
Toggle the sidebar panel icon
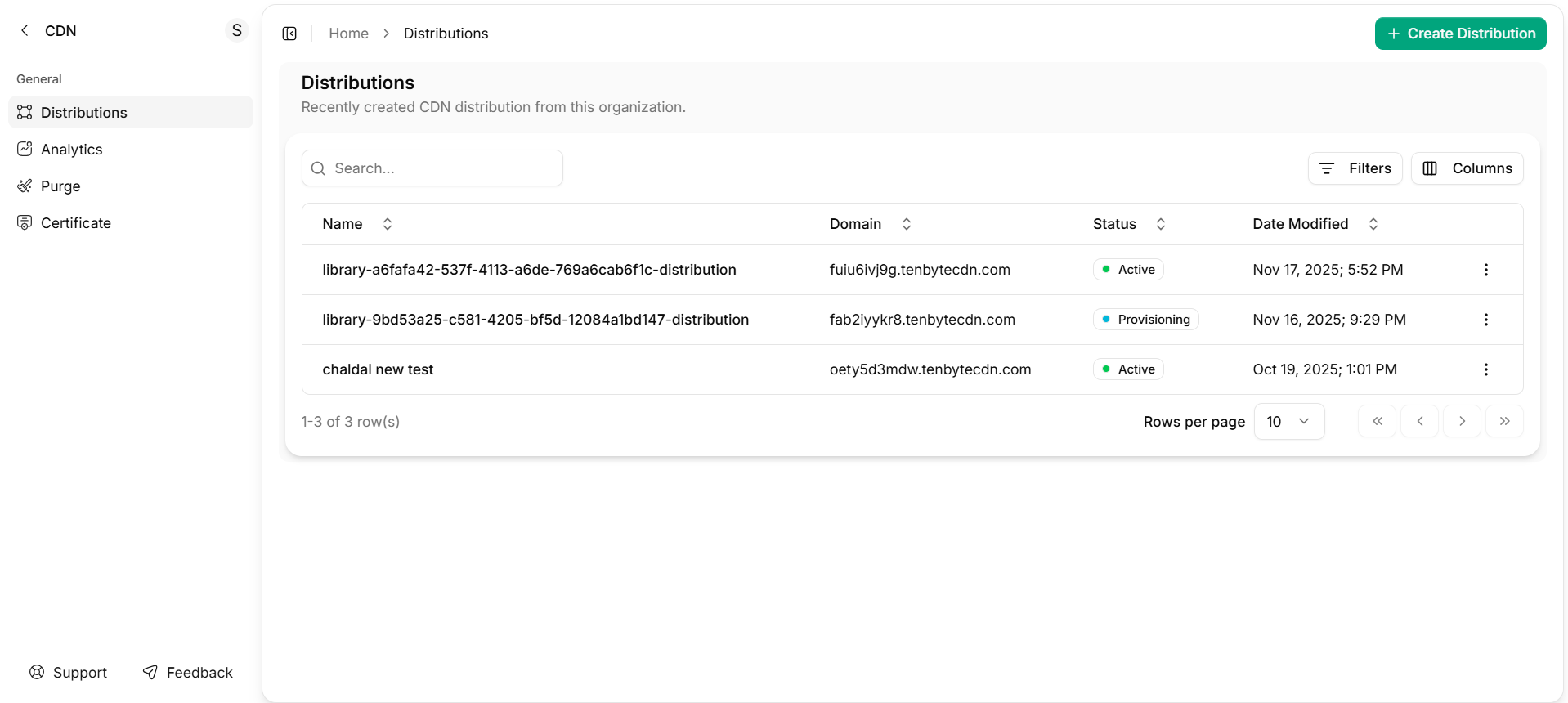289,34
